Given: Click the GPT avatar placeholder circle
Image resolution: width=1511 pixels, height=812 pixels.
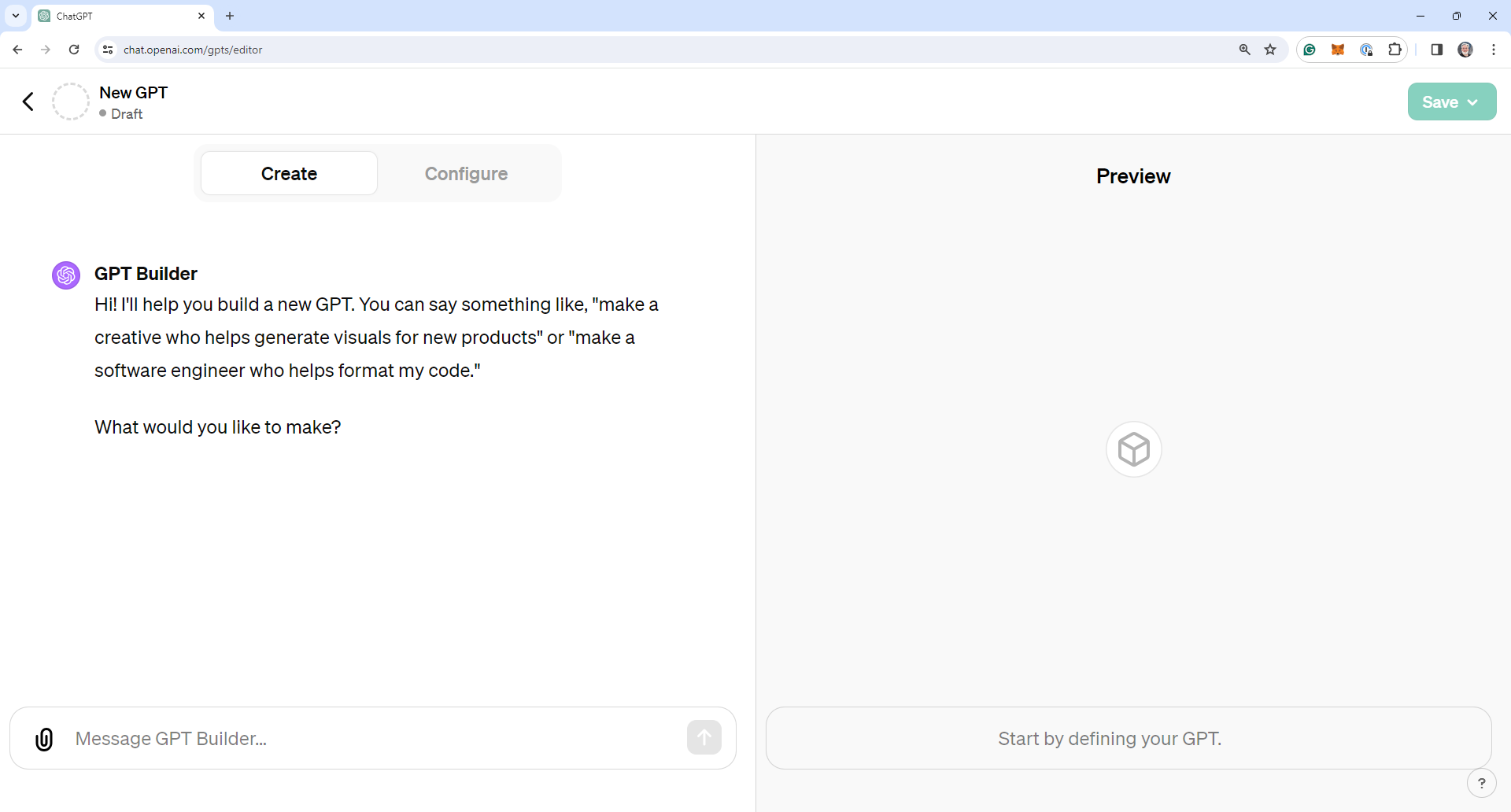Looking at the screenshot, I should click(71, 101).
